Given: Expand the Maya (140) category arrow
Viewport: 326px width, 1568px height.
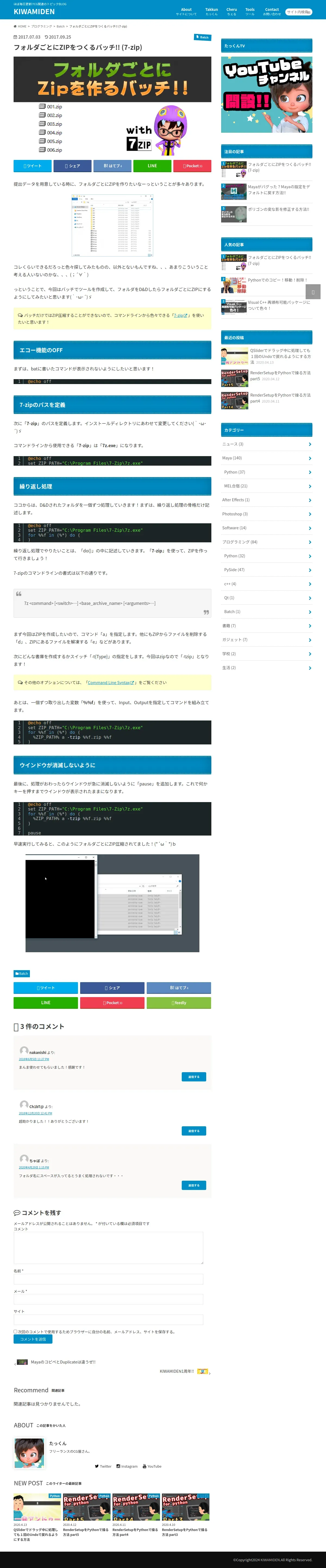Looking at the screenshot, I should click(310, 458).
